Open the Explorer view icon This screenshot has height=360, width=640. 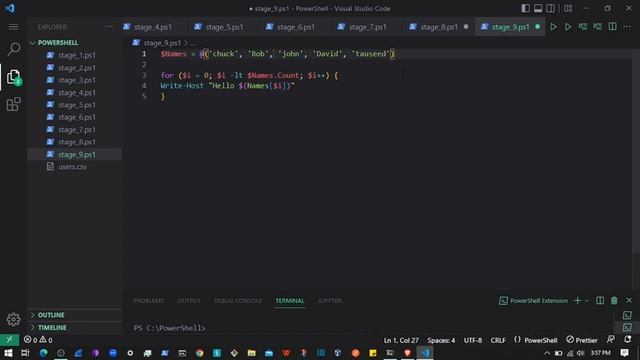[x=13, y=77]
